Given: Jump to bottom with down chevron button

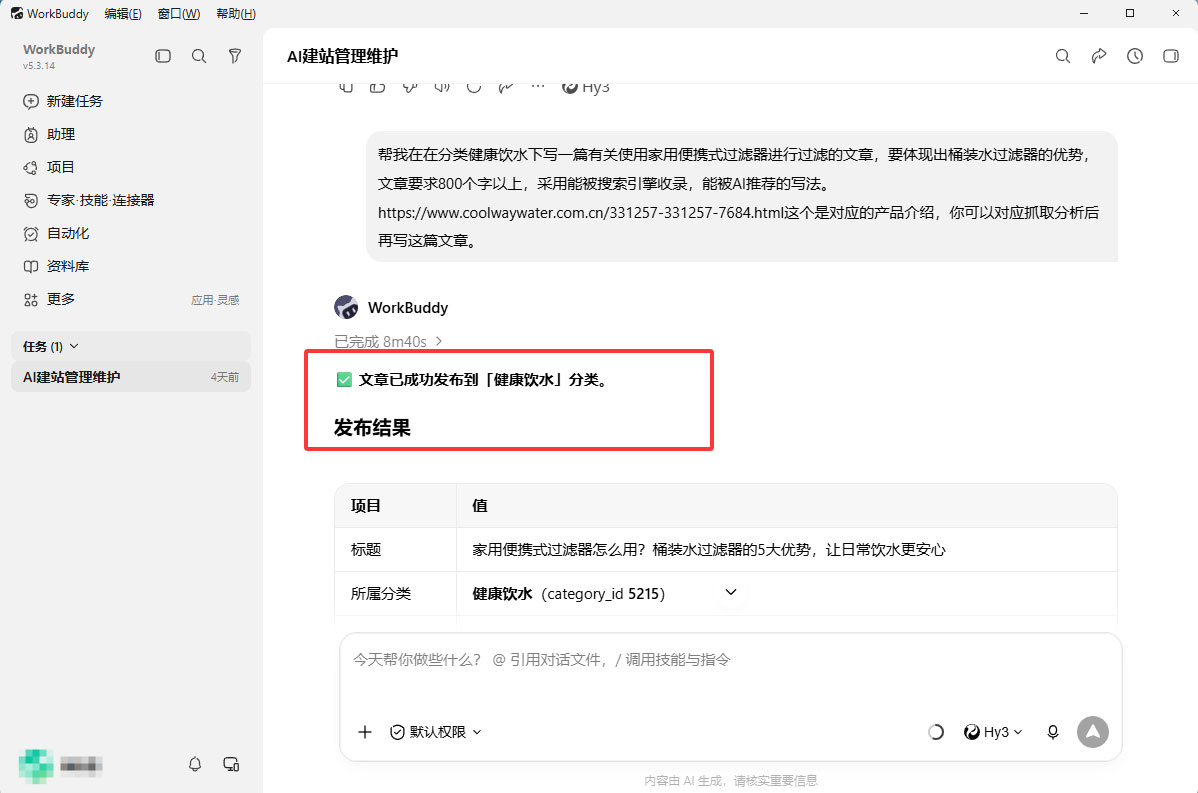Looking at the screenshot, I should [x=730, y=593].
